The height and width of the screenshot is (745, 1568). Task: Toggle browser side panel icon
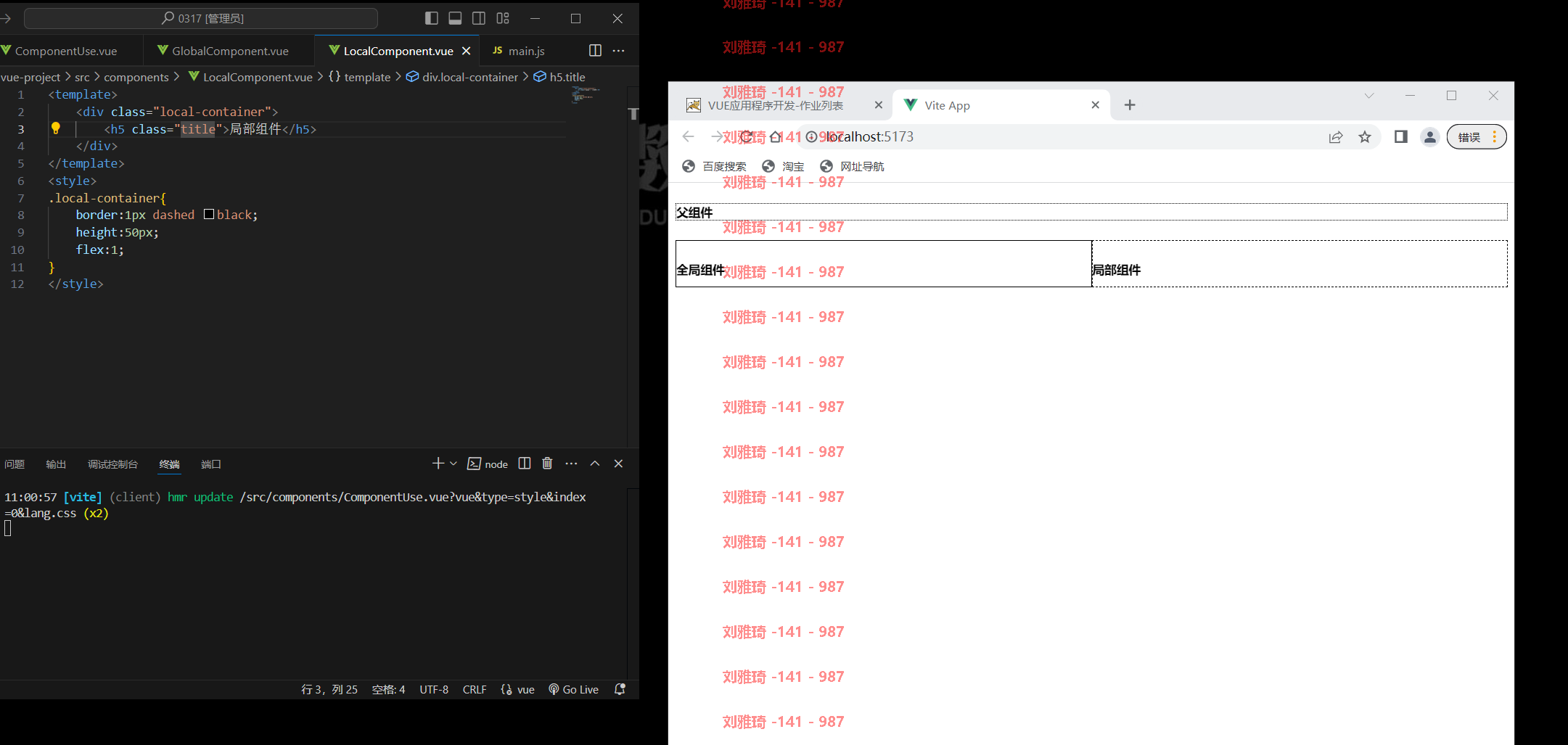coord(1401,136)
